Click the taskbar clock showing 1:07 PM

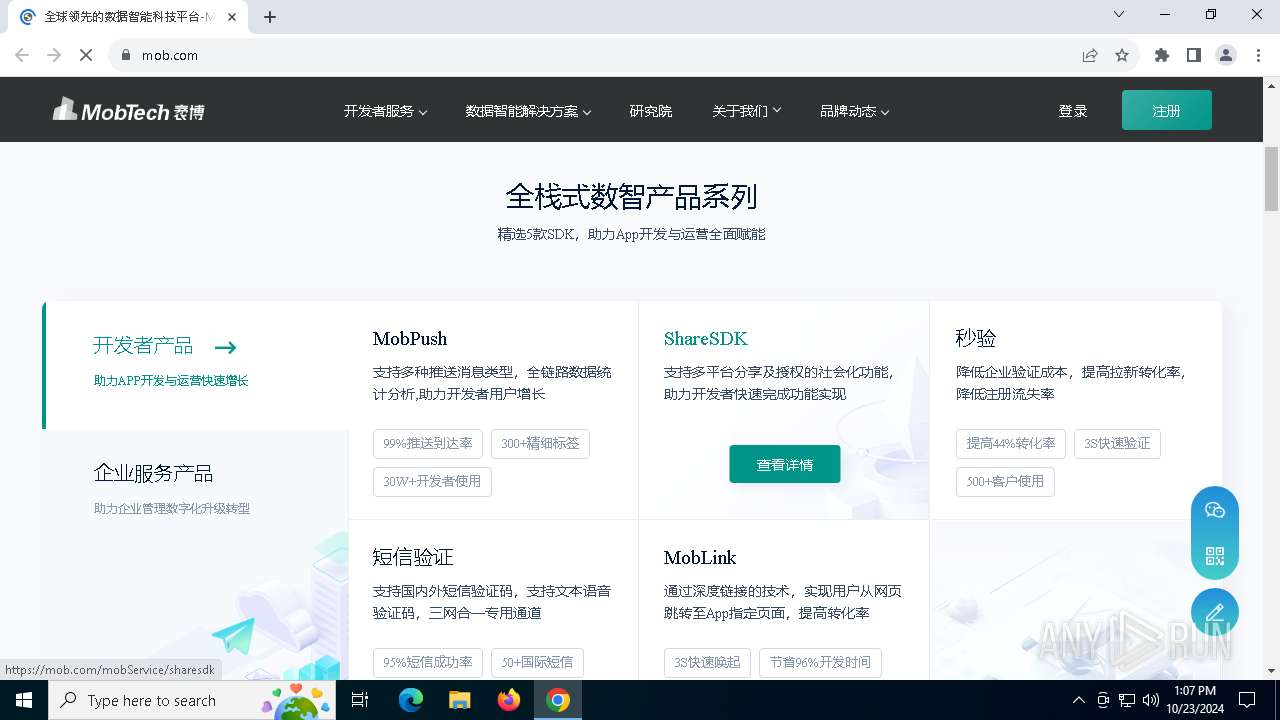point(1193,700)
